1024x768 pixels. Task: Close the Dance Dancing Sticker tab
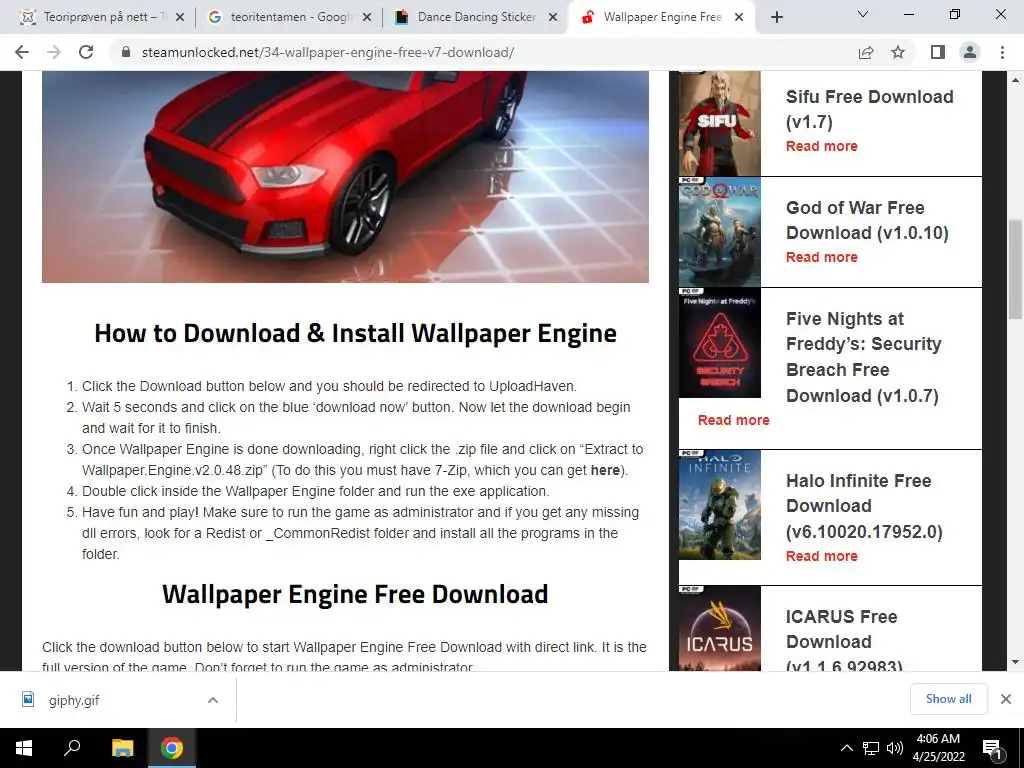click(553, 17)
